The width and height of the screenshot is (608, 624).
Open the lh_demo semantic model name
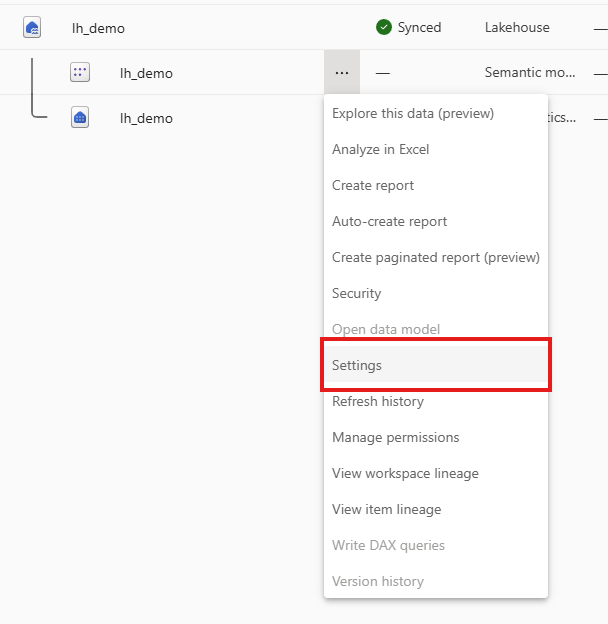click(146, 73)
